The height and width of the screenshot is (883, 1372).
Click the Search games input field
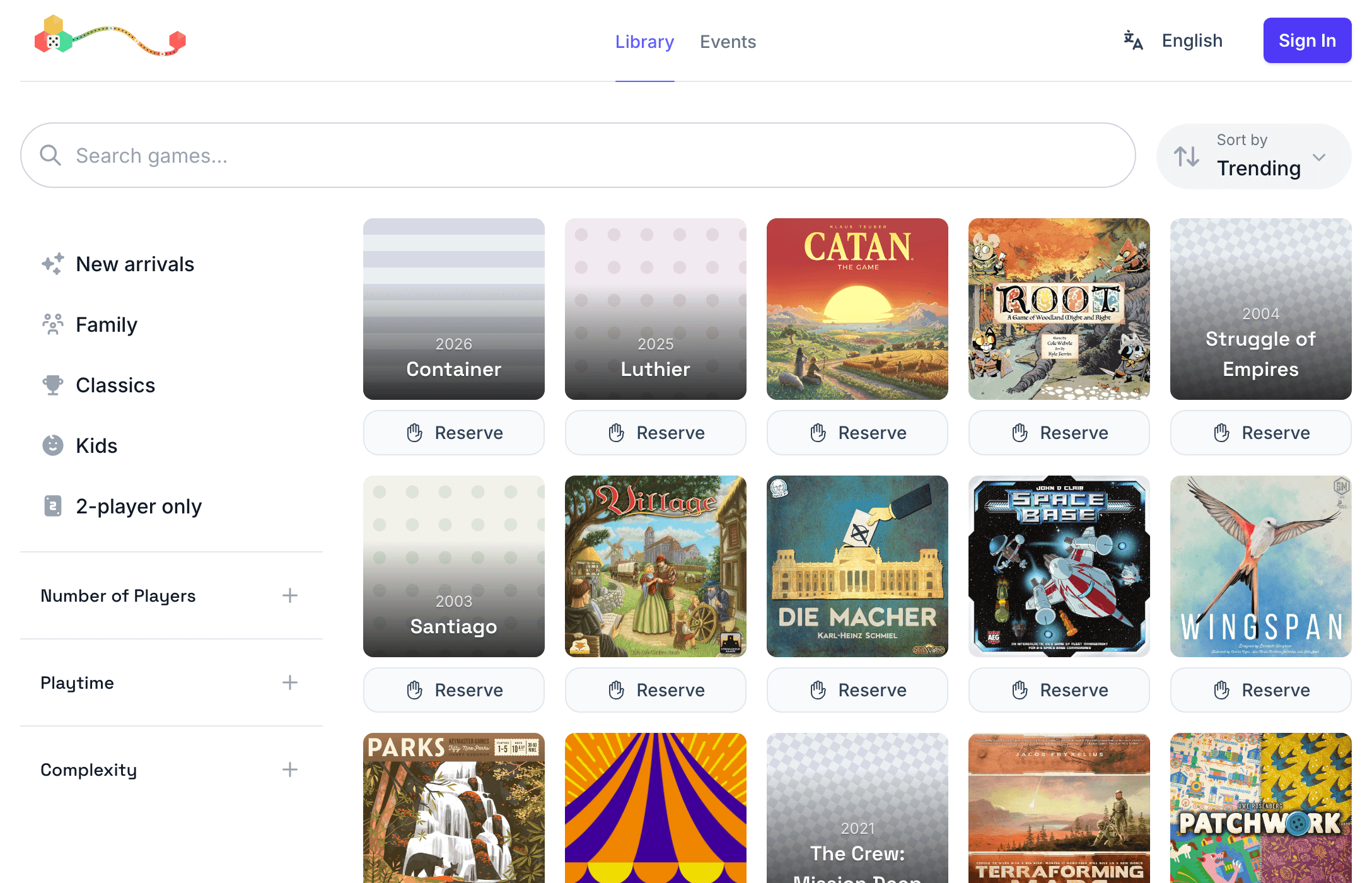578,155
